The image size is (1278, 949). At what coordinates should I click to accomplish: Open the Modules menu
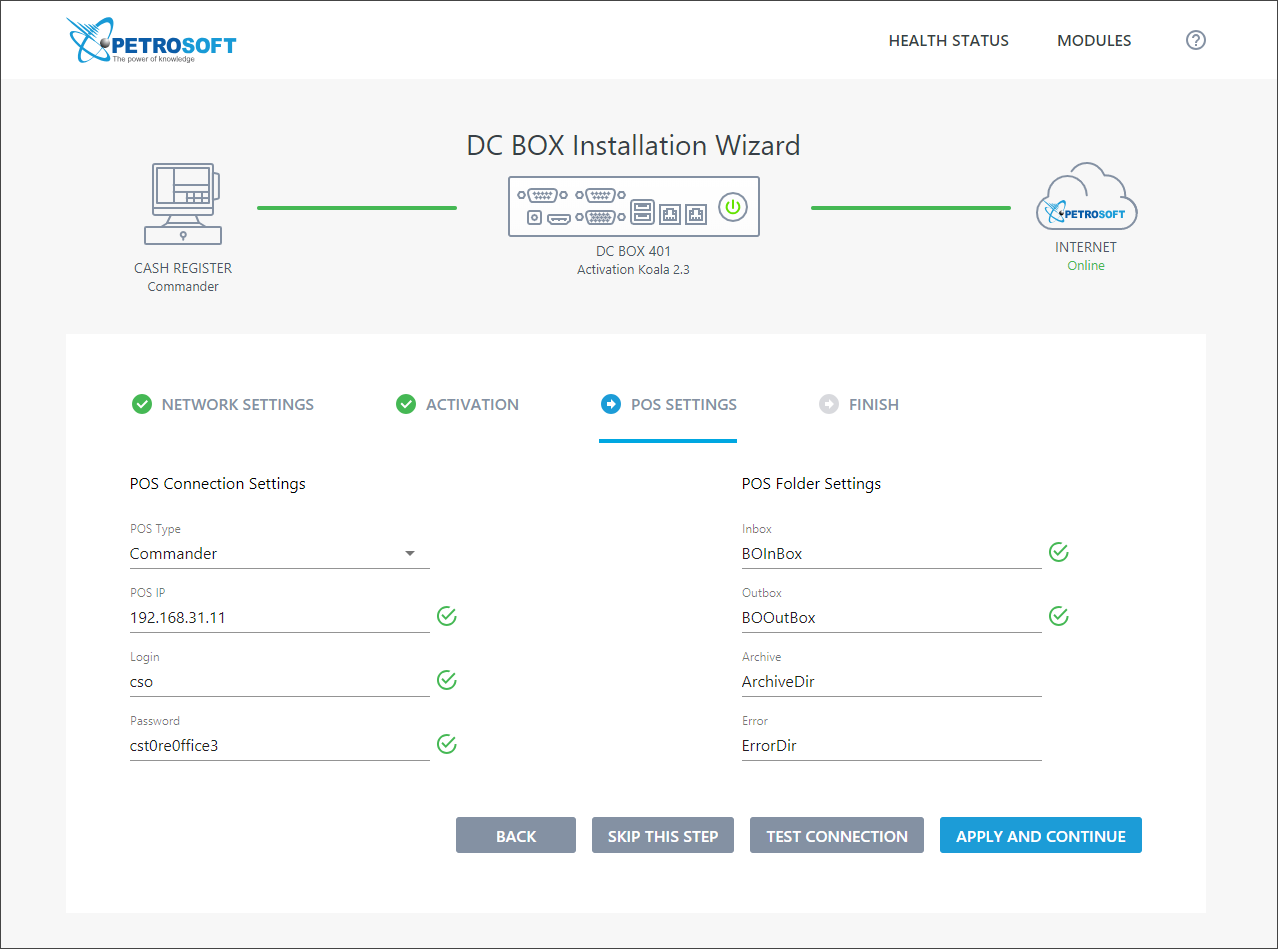(1094, 41)
